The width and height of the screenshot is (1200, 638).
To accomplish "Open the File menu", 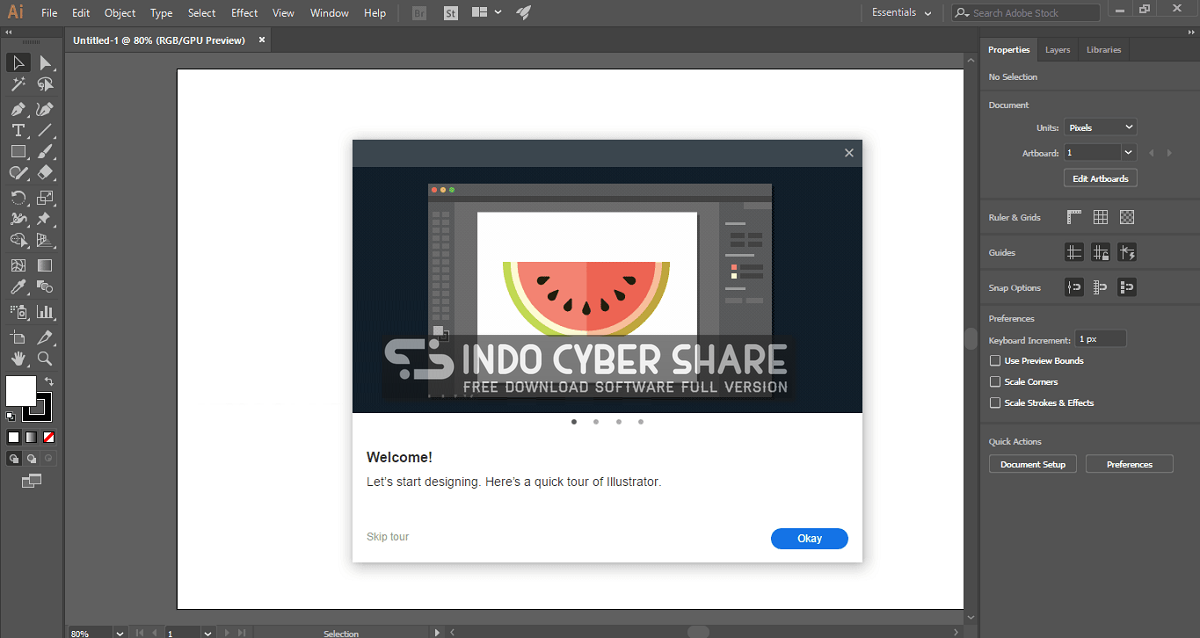I will (x=50, y=13).
